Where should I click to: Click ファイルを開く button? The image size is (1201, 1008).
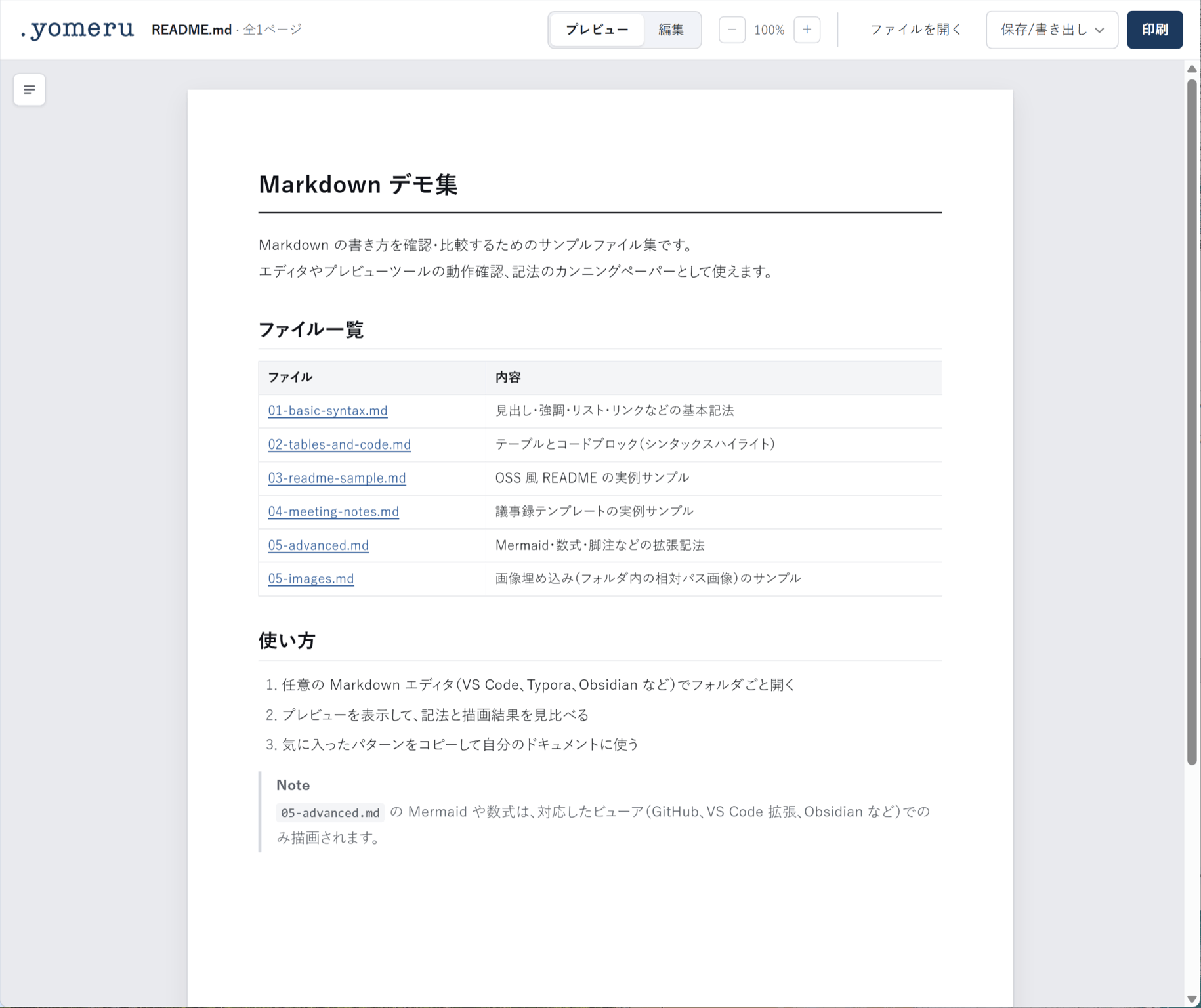(x=916, y=30)
